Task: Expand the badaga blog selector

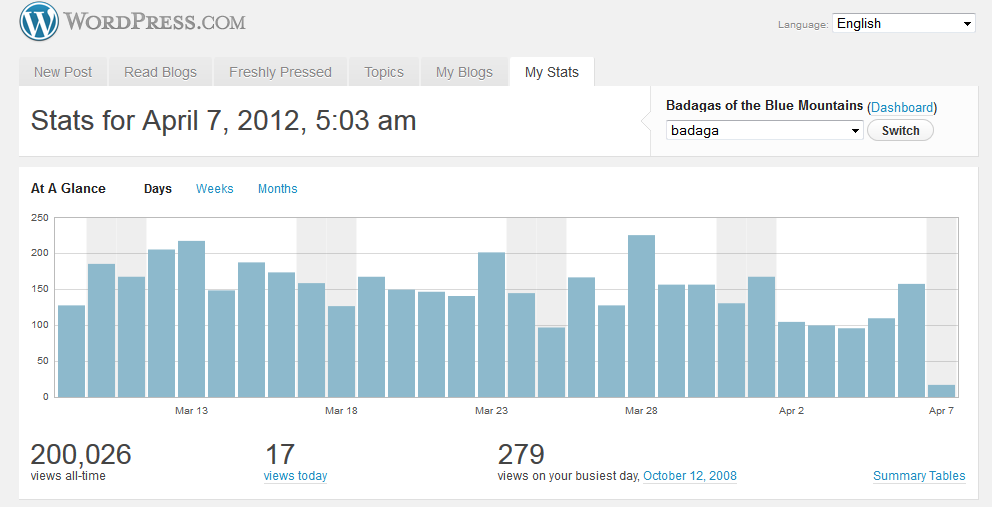Action: (764, 130)
